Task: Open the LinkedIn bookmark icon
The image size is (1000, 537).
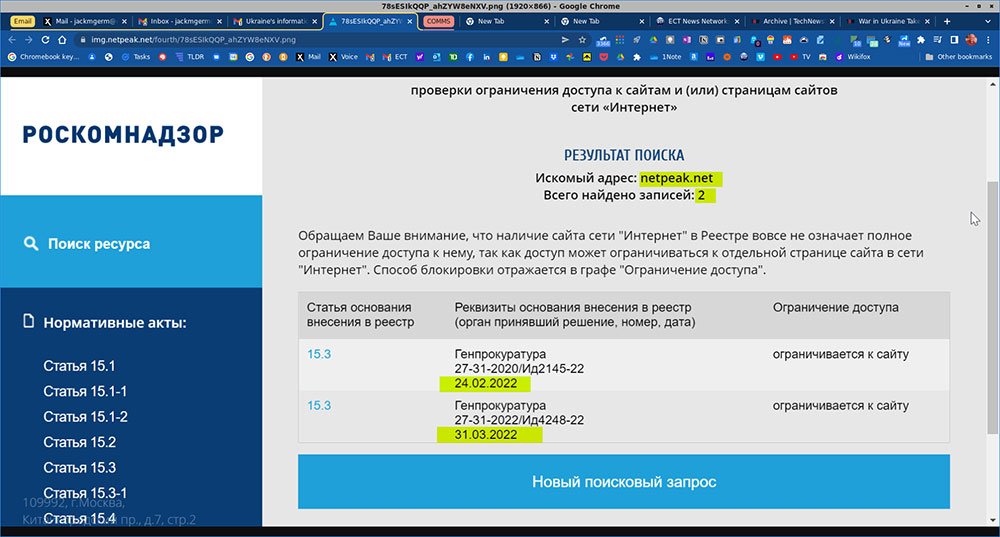Action: pos(487,57)
